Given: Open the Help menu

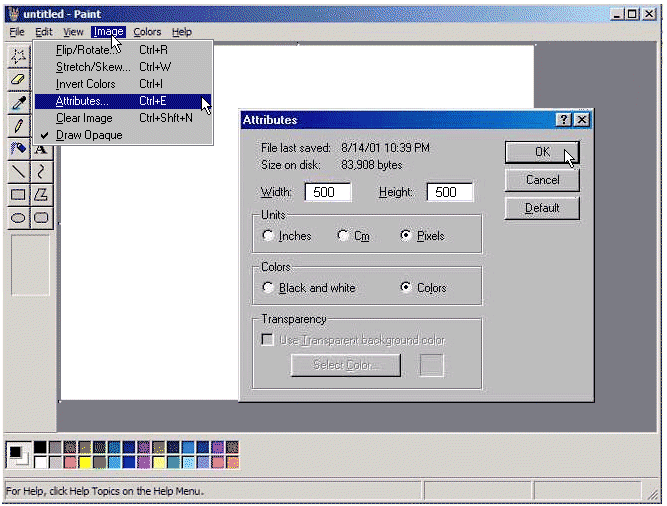Looking at the screenshot, I should (x=181, y=32).
